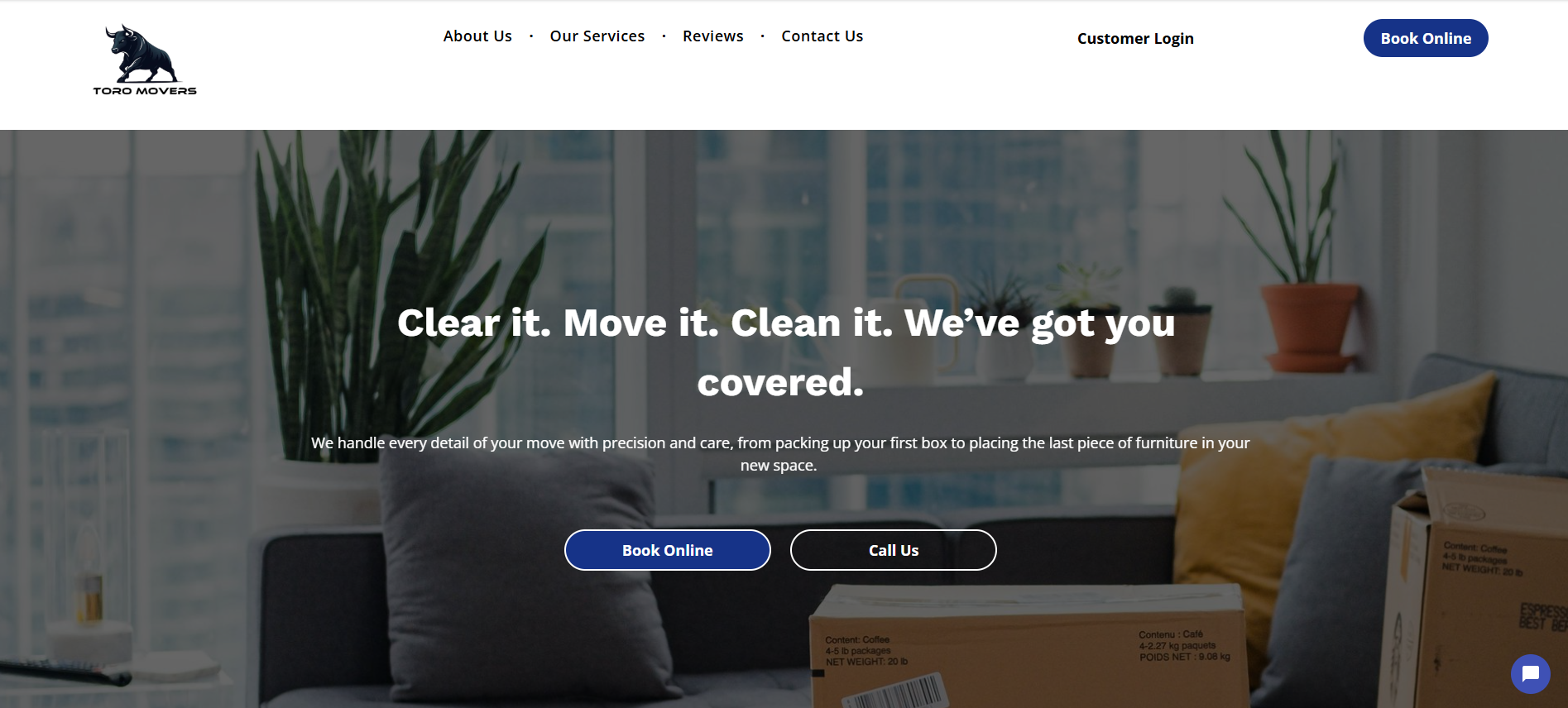The width and height of the screenshot is (1568, 708).
Task: Click Book Online button below hero text
Action: coord(668,550)
